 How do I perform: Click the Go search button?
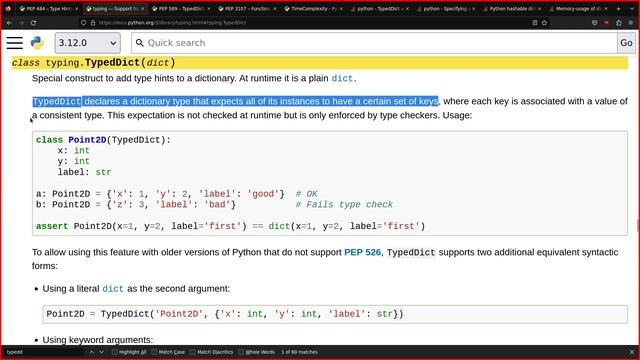tap(626, 43)
